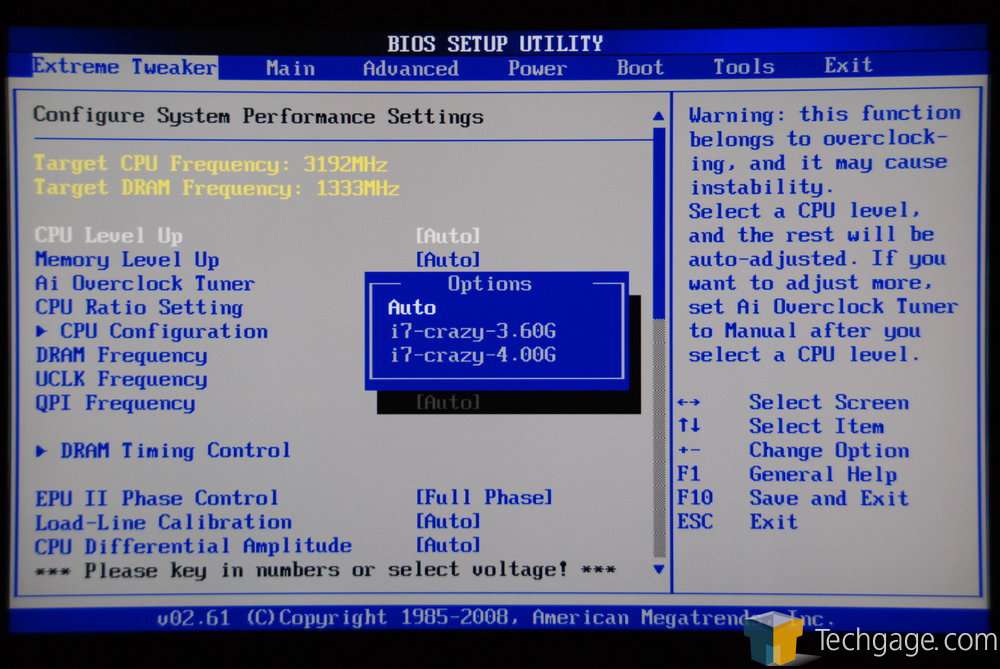Click Target CPU Frequency 3192MHz text

click(x=210, y=164)
